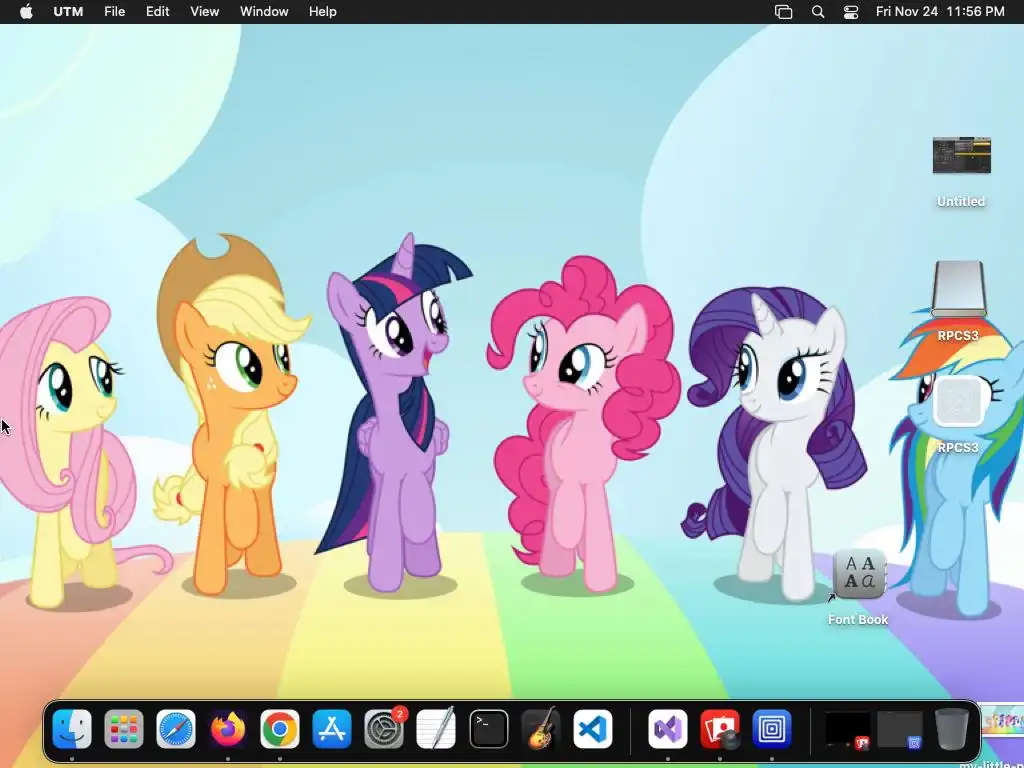Open red Photo Booth Dock icon
This screenshot has width=1024, height=768.
720,729
